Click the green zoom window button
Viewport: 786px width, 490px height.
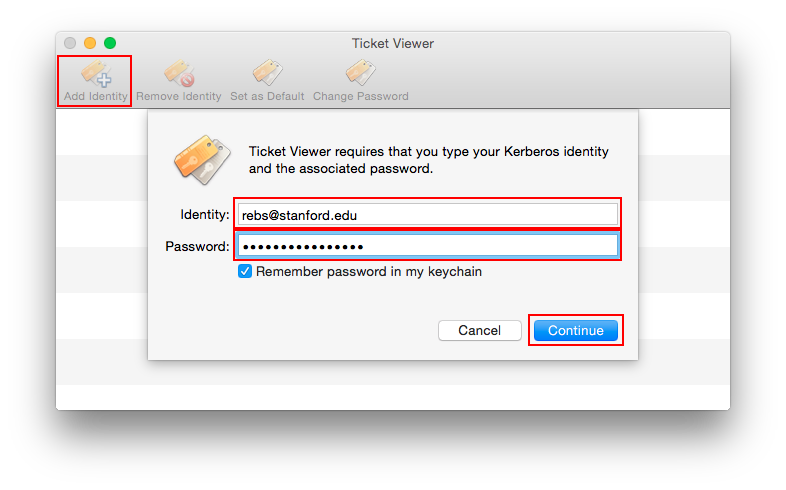click(x=110, y=43)
